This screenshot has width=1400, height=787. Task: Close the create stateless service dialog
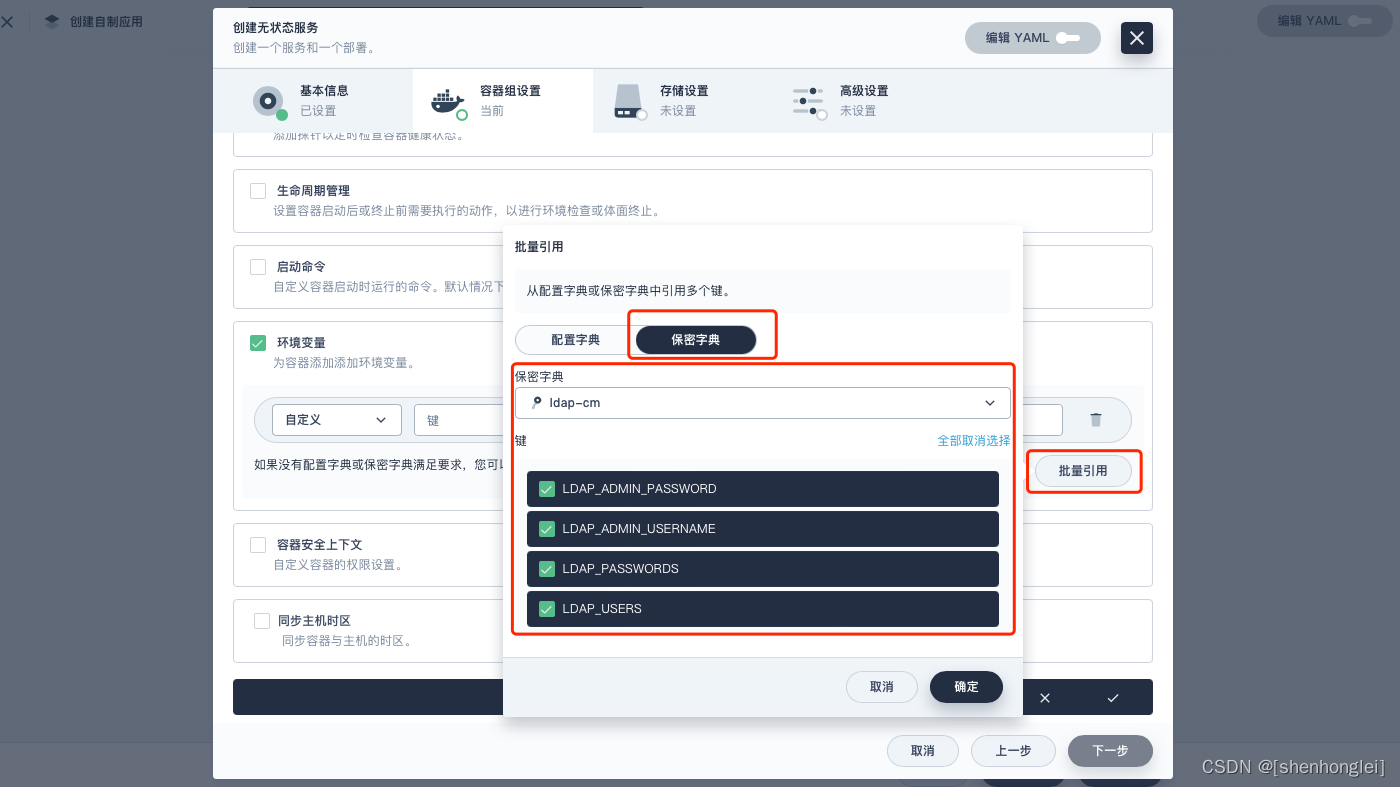point(1137,38)
